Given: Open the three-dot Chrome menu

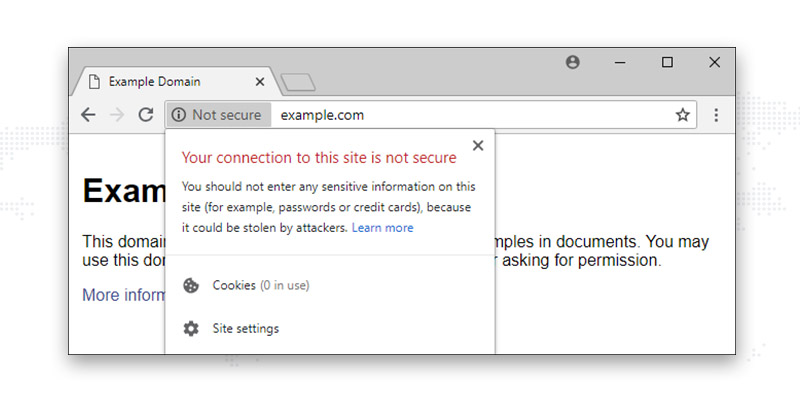Looking at the screenshot, I should [716, 115].
